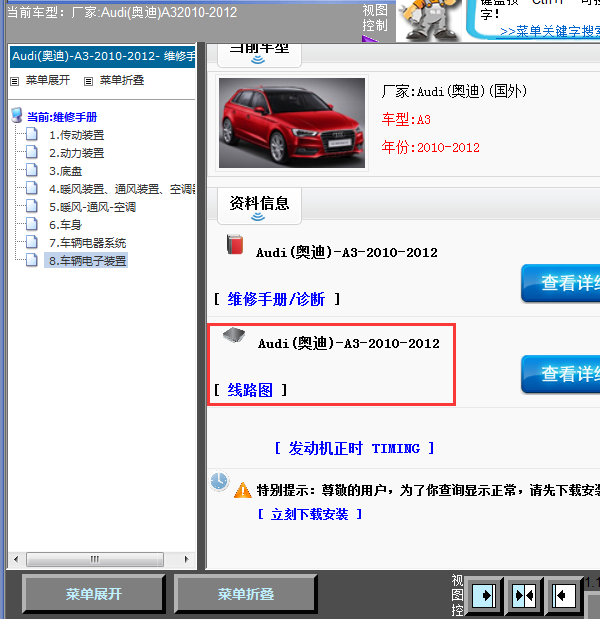This screenshot has height=619, width=600.
Task: Click the document icon beside 7.车辆电器系统
Action: click(x=32, y=242)
